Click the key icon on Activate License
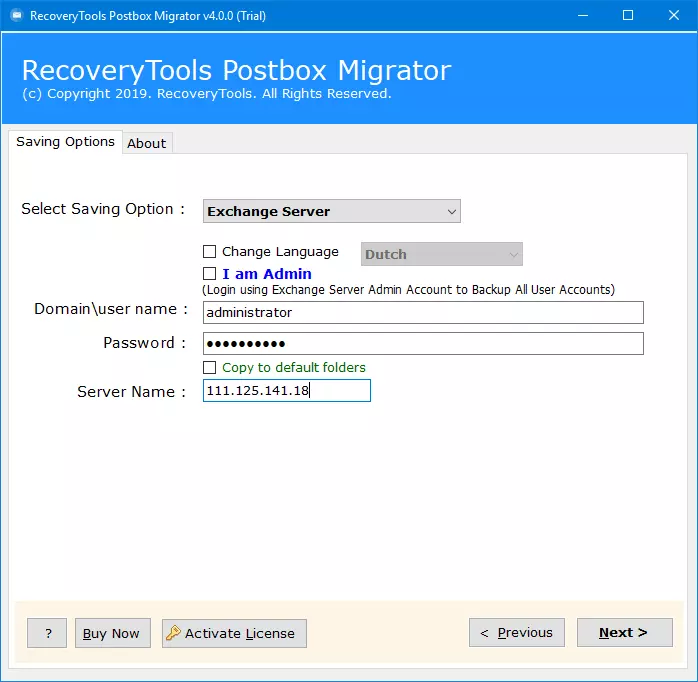Screen dimensions: 698x682 pos(173,633)
